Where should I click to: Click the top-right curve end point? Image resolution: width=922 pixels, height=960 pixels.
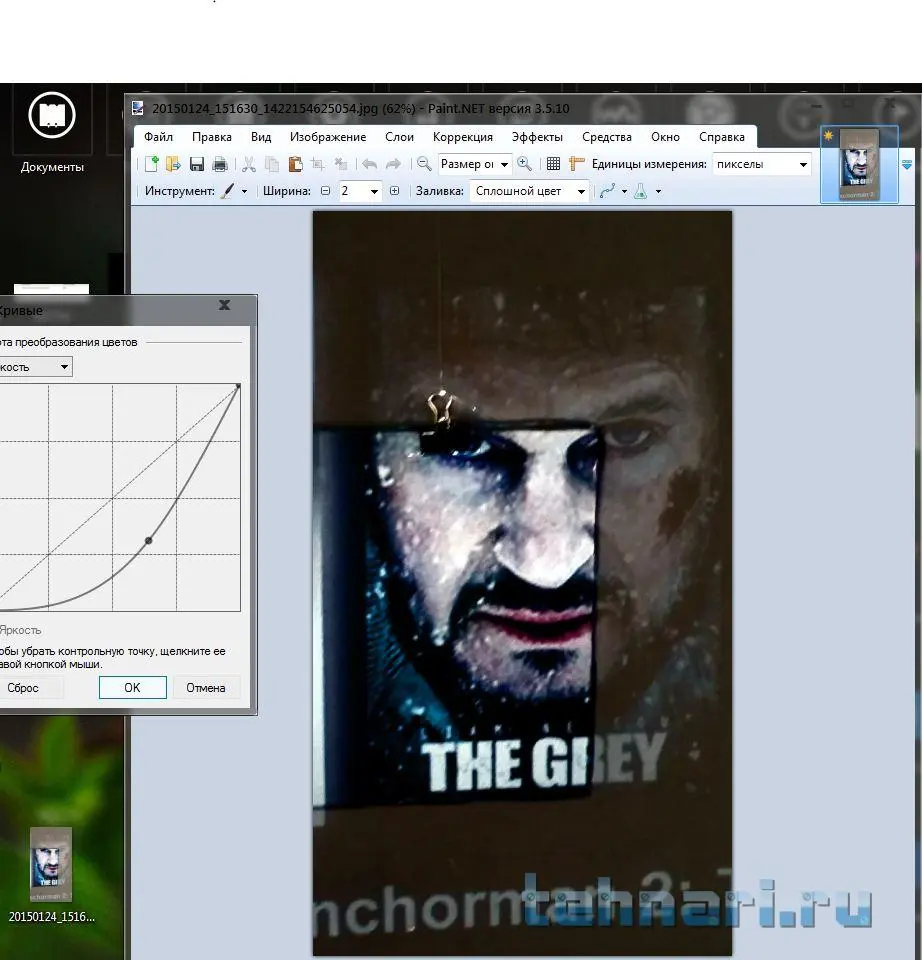(238, 386)
